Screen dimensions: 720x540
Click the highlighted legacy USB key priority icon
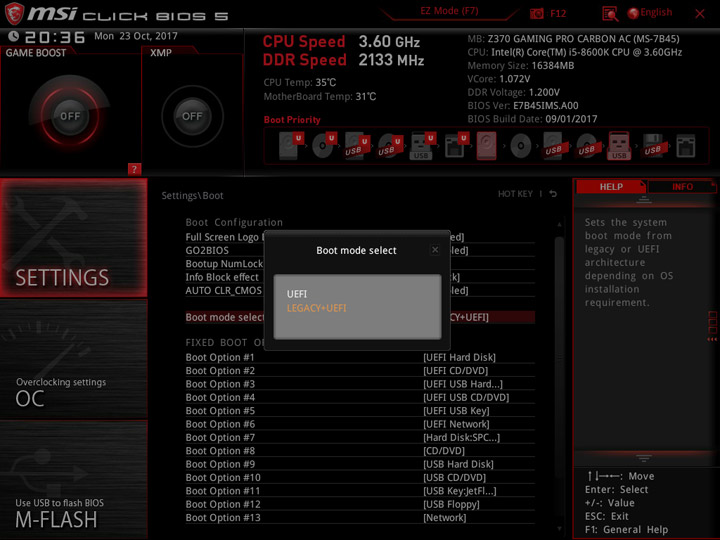coord(619,146)
